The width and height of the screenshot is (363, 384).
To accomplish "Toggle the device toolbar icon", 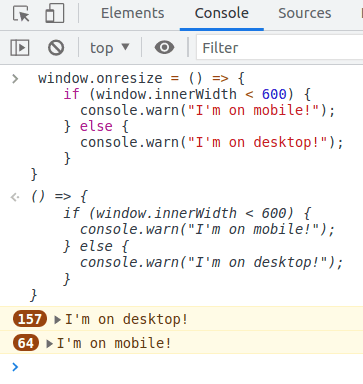I will [55, 13].
